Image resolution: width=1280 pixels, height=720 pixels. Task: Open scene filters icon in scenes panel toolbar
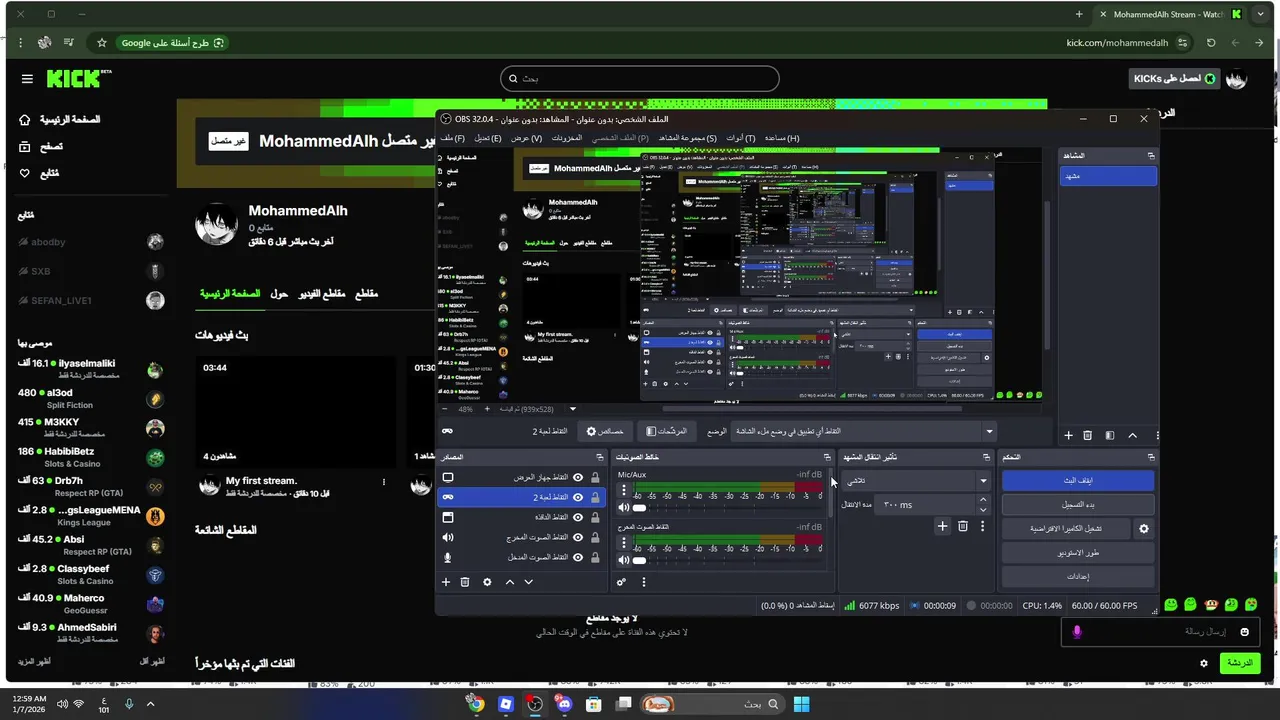click(1110, 435)
